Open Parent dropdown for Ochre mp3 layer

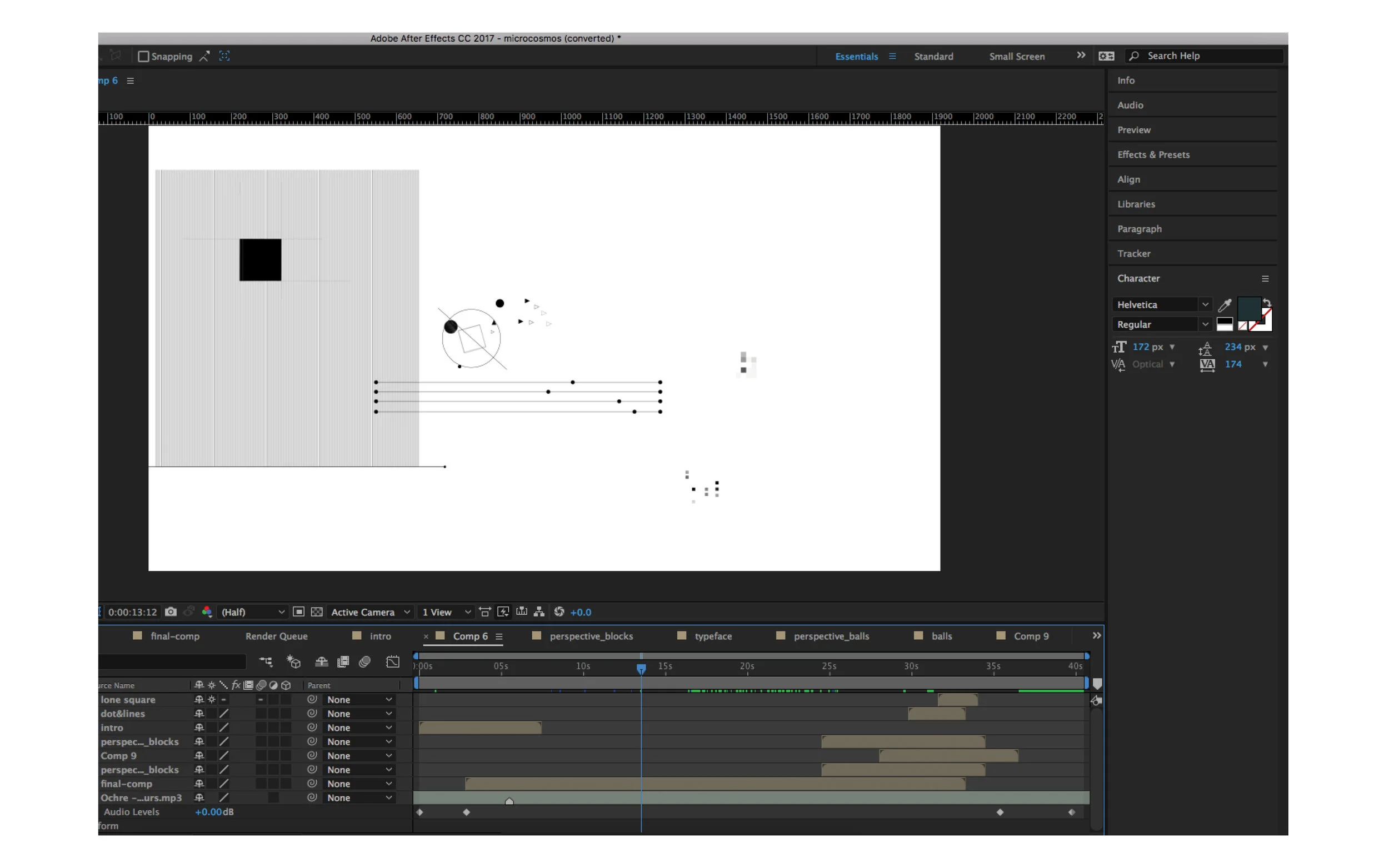pyautogui.click(x=359, y=797)
